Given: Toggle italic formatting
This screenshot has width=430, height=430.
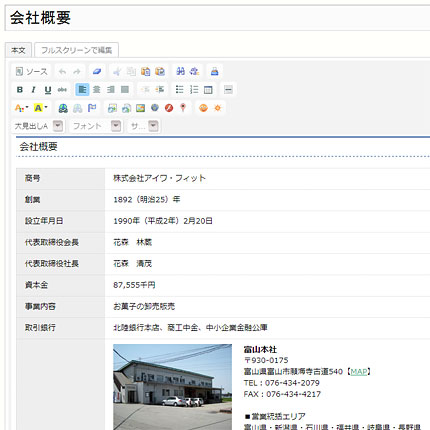Looking at the screenshot, I should 34,90.
